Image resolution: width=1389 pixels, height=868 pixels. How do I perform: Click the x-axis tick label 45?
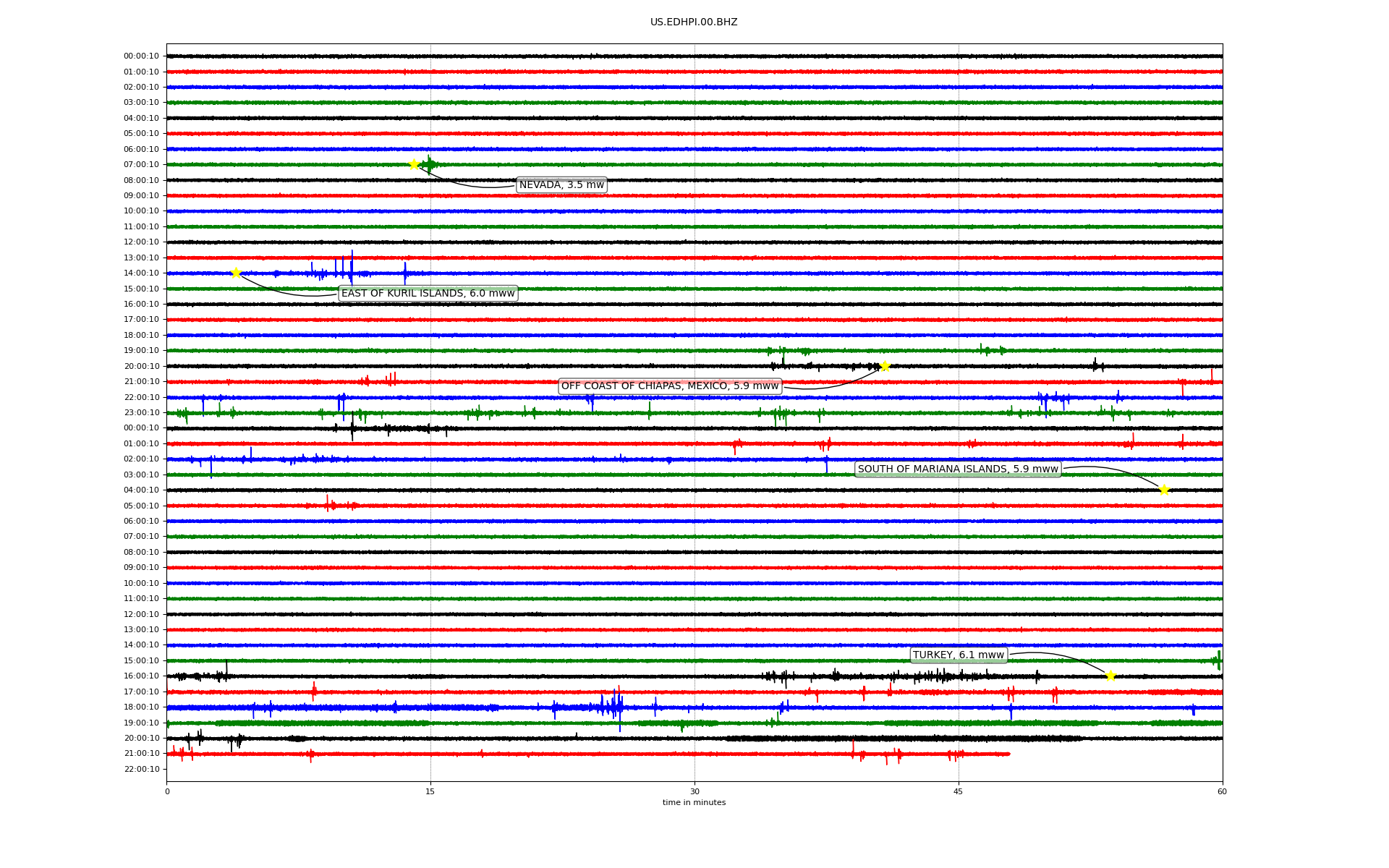click(959, 791)
